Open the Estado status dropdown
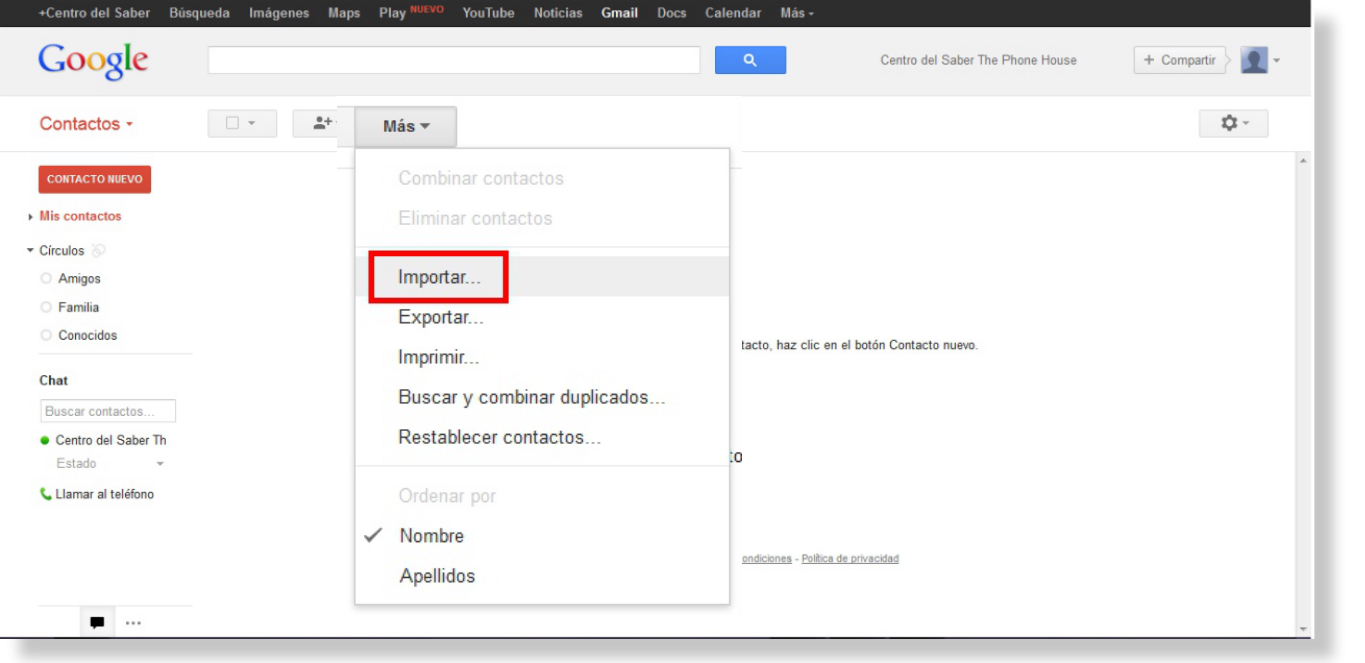The height and width of the screenshot is (663, 1365). tap(159, 464)
